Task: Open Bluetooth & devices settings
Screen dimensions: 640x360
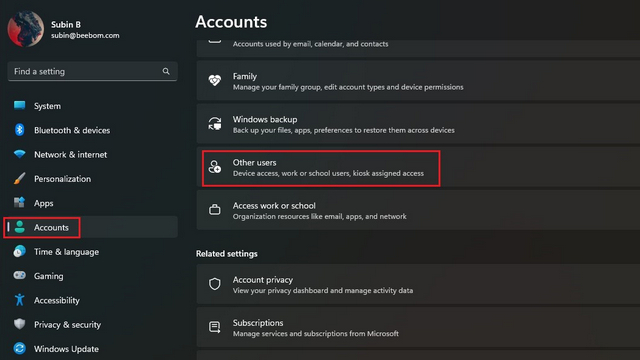Action: tap(92, 130)
